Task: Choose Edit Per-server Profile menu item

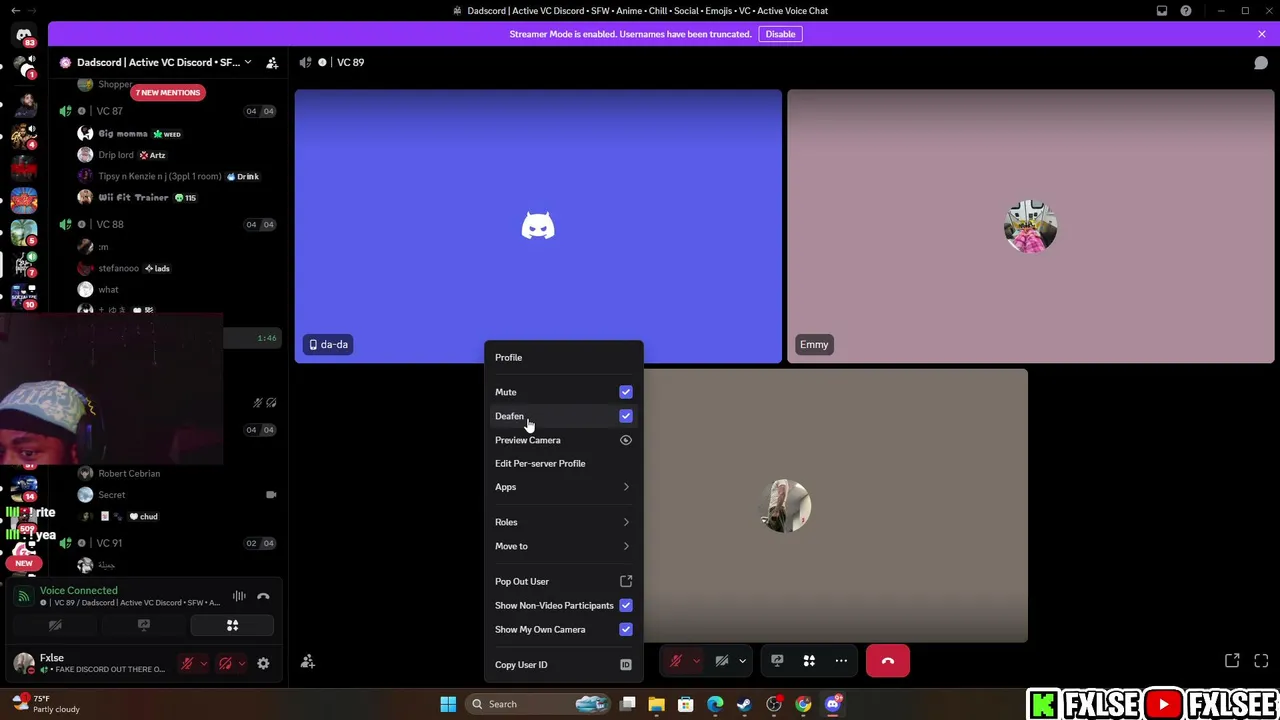Action: (564, 463)
